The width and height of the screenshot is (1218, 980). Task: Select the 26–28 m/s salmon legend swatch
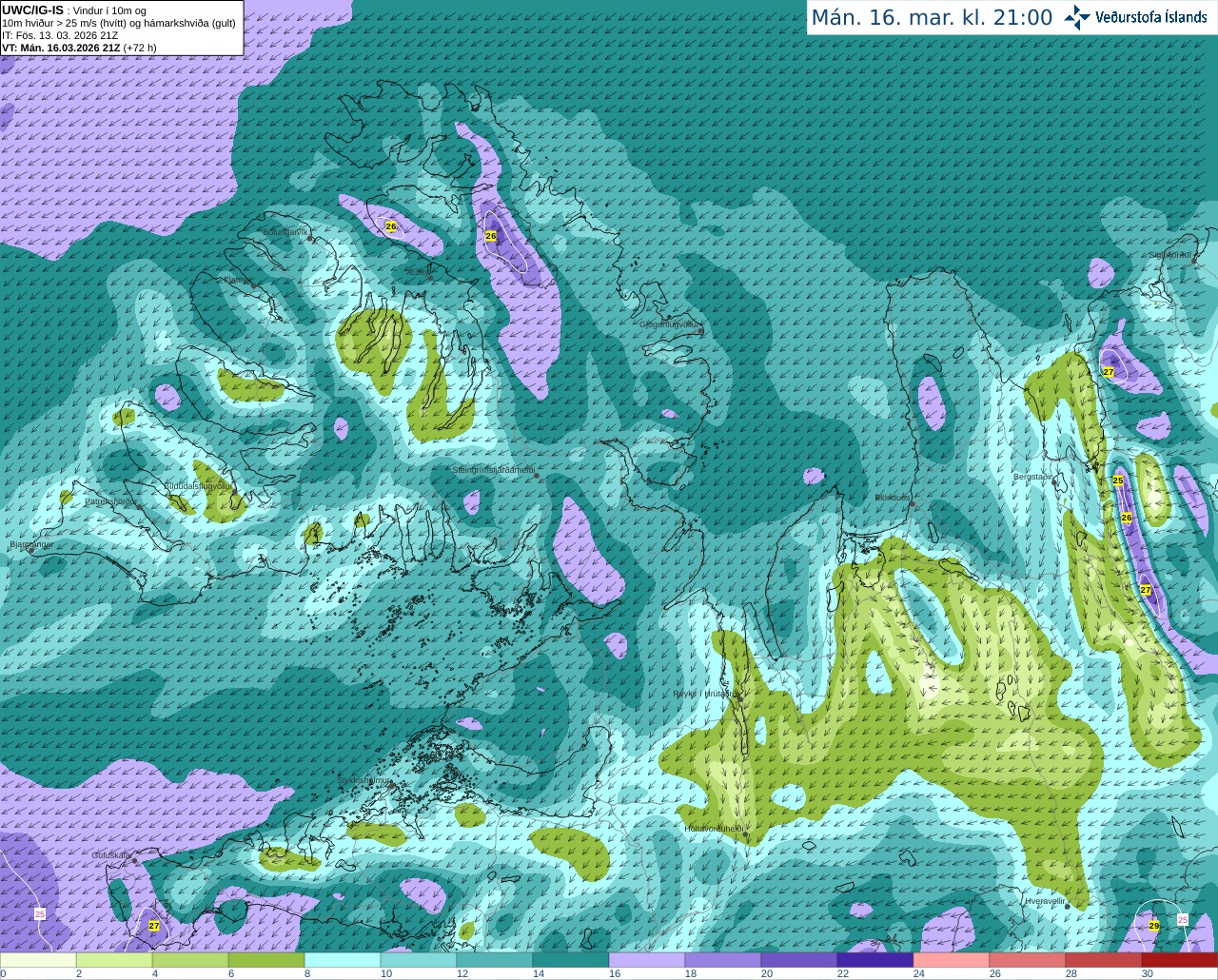(x=1028, y=960)
